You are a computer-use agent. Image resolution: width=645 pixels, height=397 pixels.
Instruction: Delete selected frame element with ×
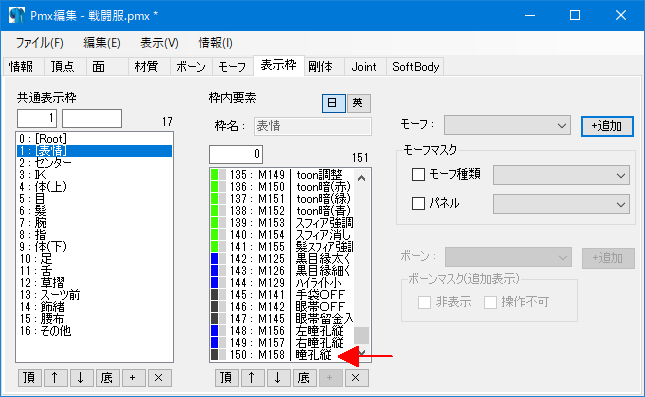[x=356, y=378]
